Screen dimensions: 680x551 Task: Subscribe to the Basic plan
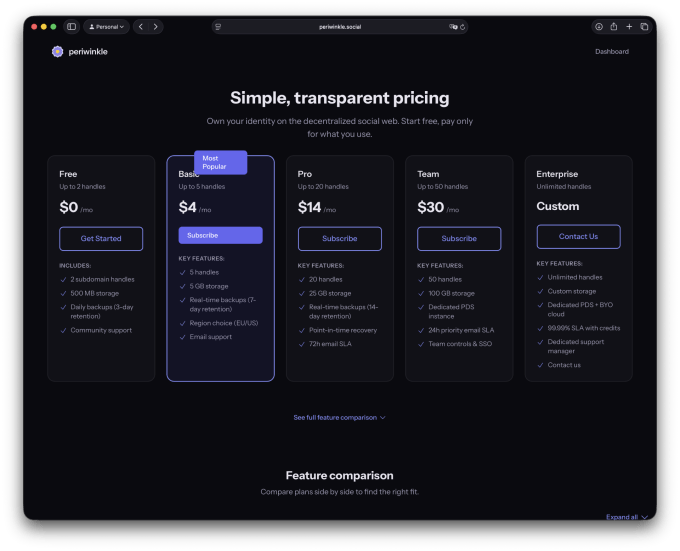tap(220, 236)
